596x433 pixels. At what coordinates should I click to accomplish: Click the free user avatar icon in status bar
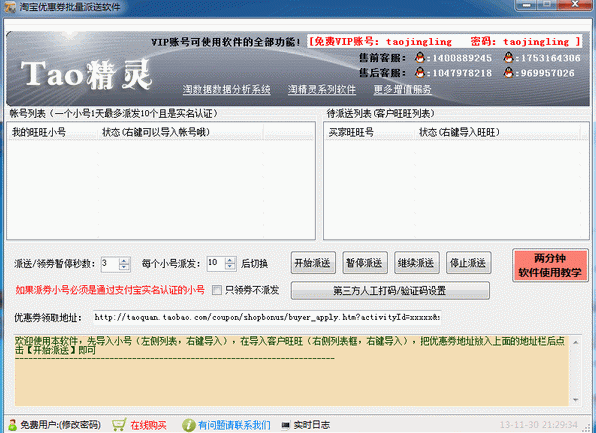click(12, 425)
